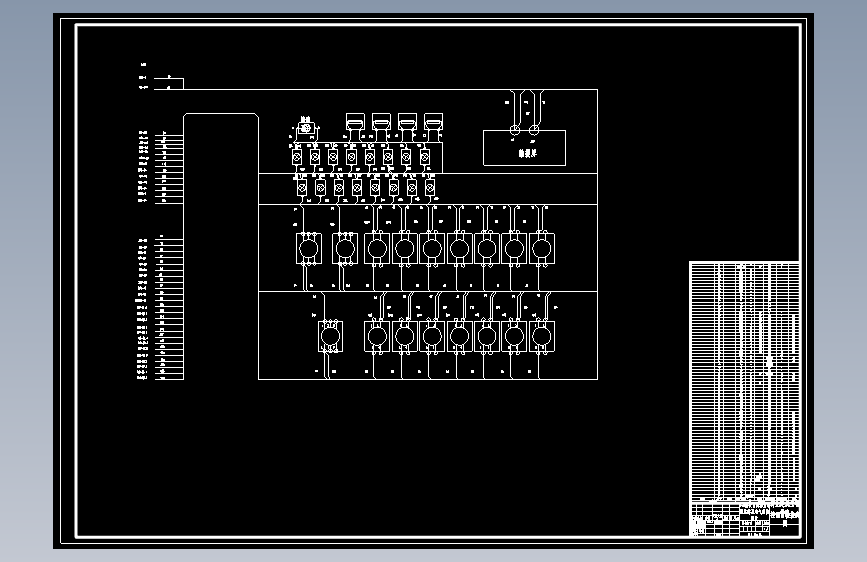Select first lamp symbol in upper lamp row
The width and height of the screenshot is (867, 562).
point(297,158)
